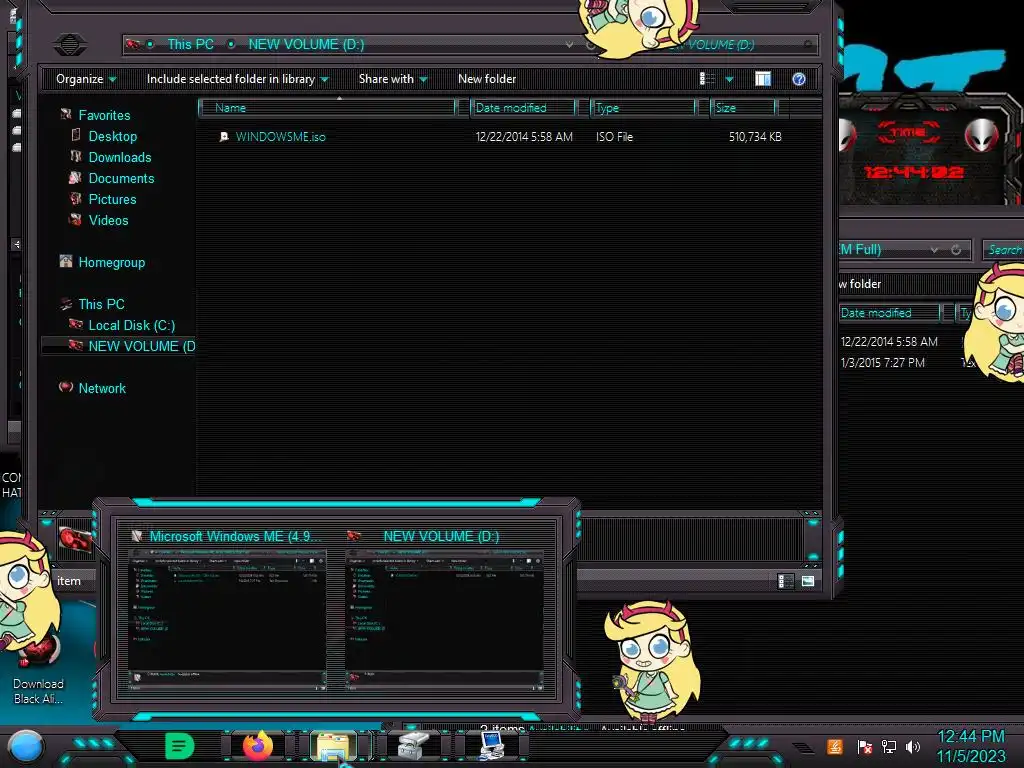The height and width of the screenshot is (768, 1024).
Task: Select NEW VOLUME (D:) in the navigation tree
Action: pos(141,346)
